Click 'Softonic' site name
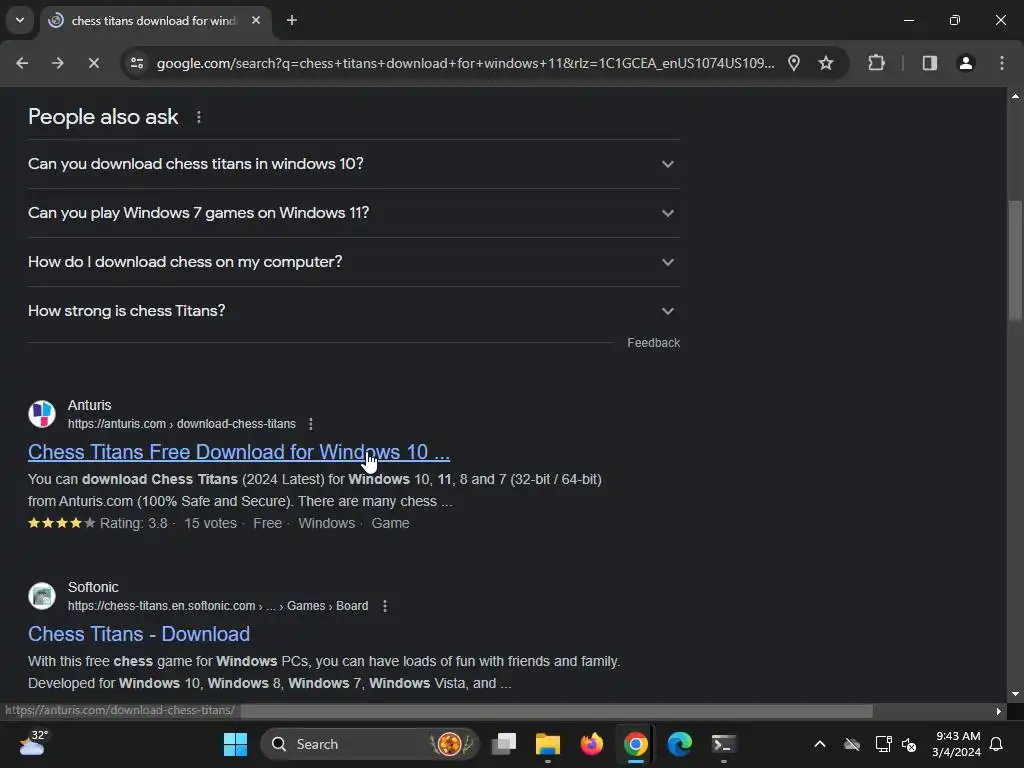Screen dimensions: 1024x768 pyautogui.click(x=93, y=588)
